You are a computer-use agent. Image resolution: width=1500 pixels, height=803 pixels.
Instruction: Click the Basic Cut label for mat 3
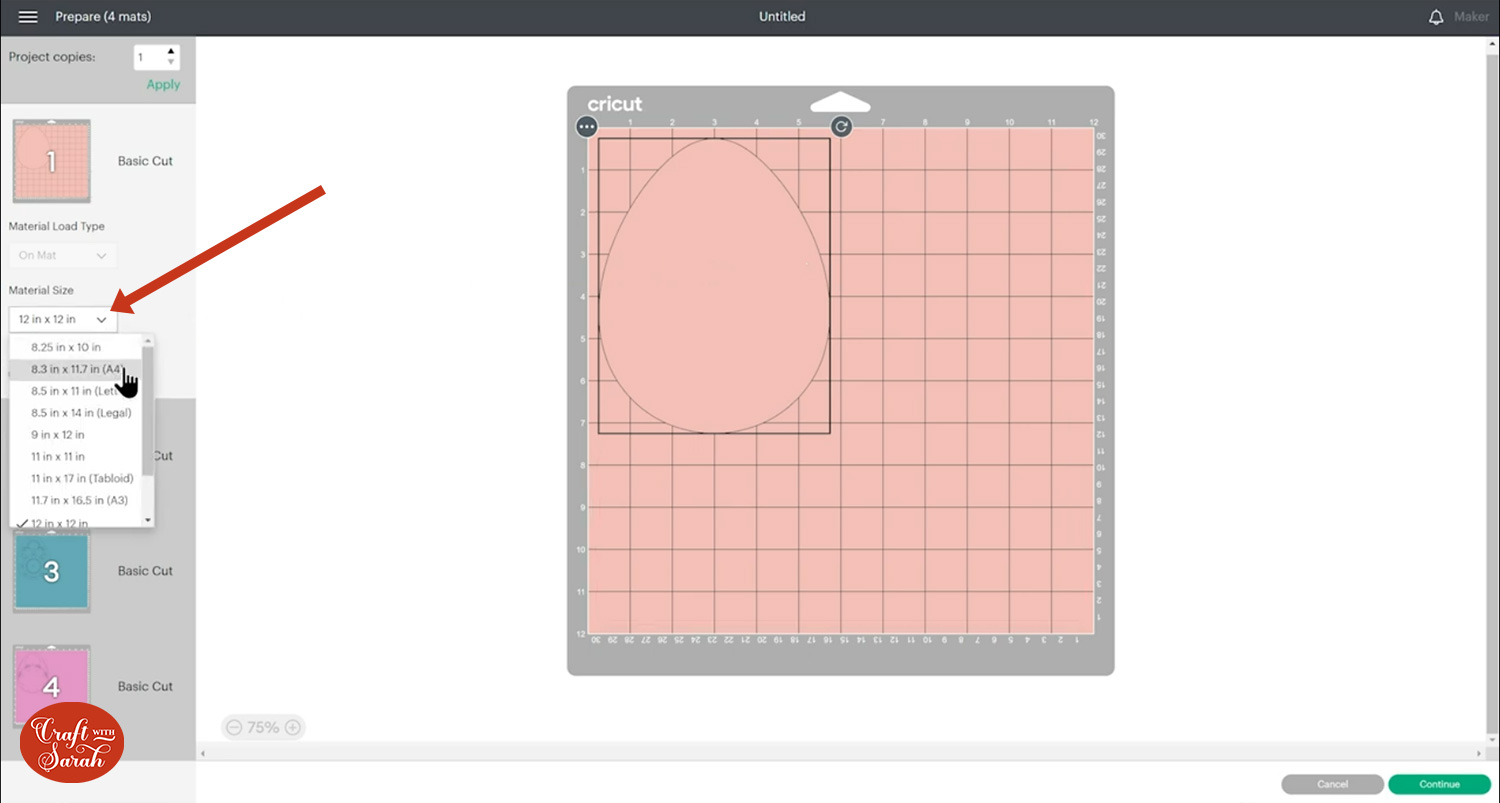point(146,571)
